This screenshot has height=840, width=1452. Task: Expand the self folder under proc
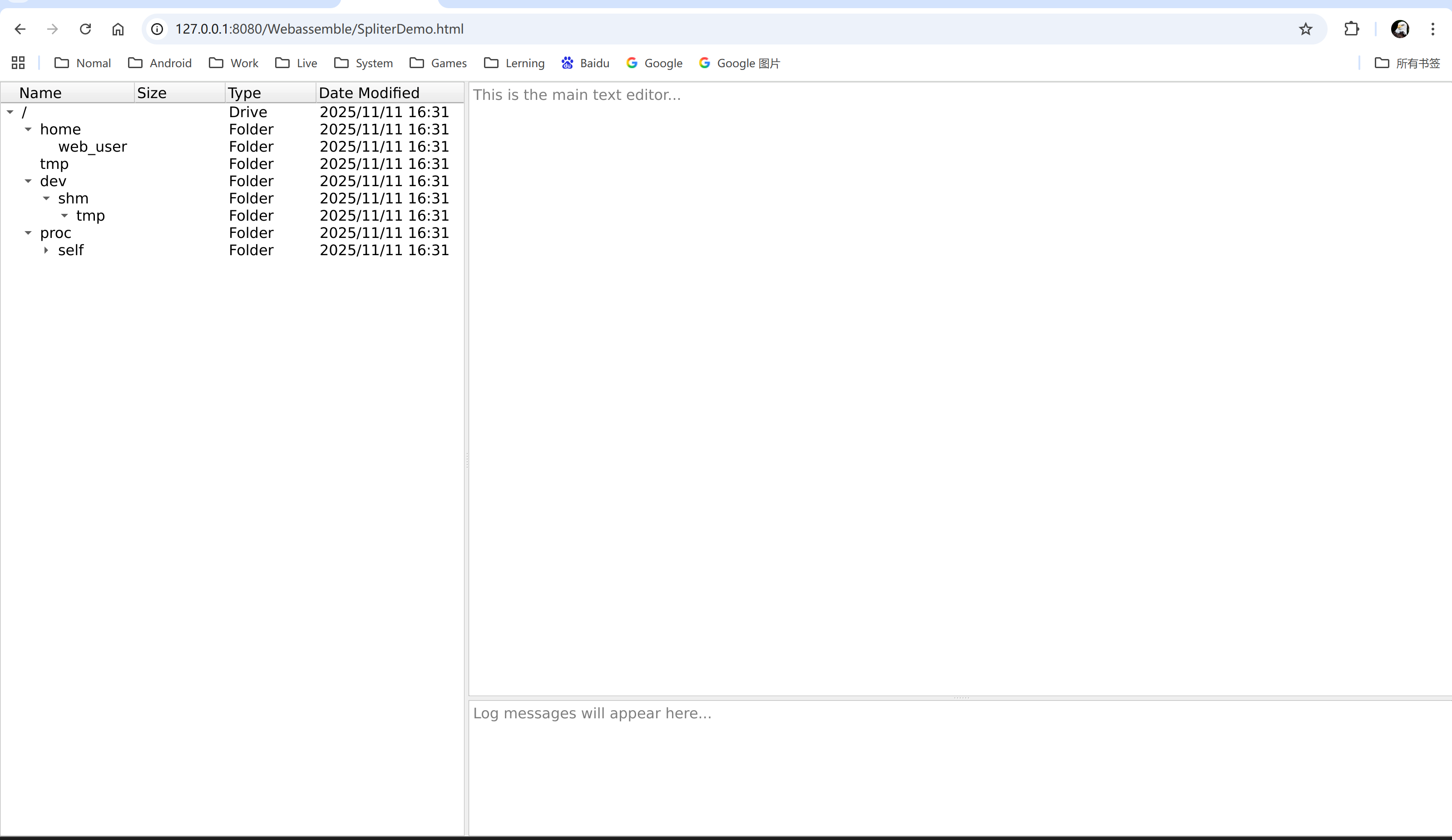46,250
